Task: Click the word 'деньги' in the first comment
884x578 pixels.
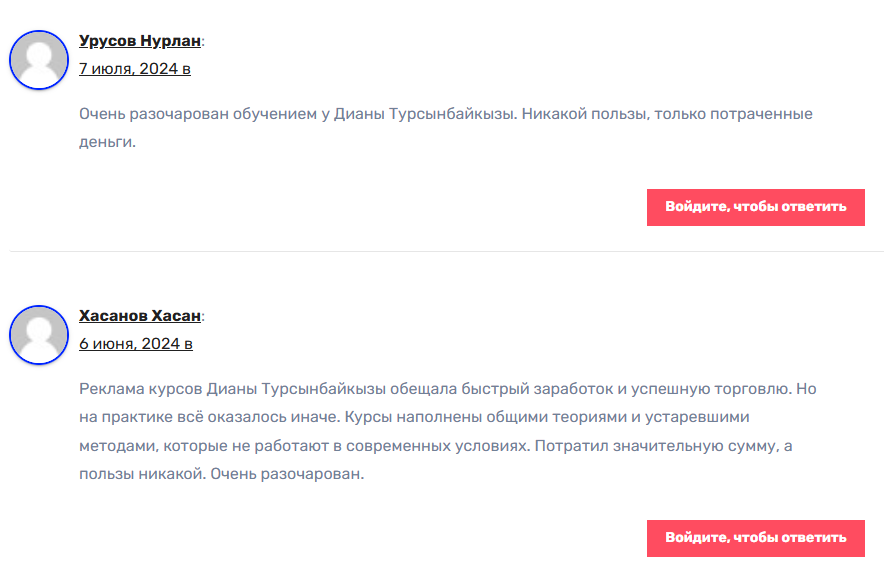Action: pyautogui.click(x=105, y=142)
